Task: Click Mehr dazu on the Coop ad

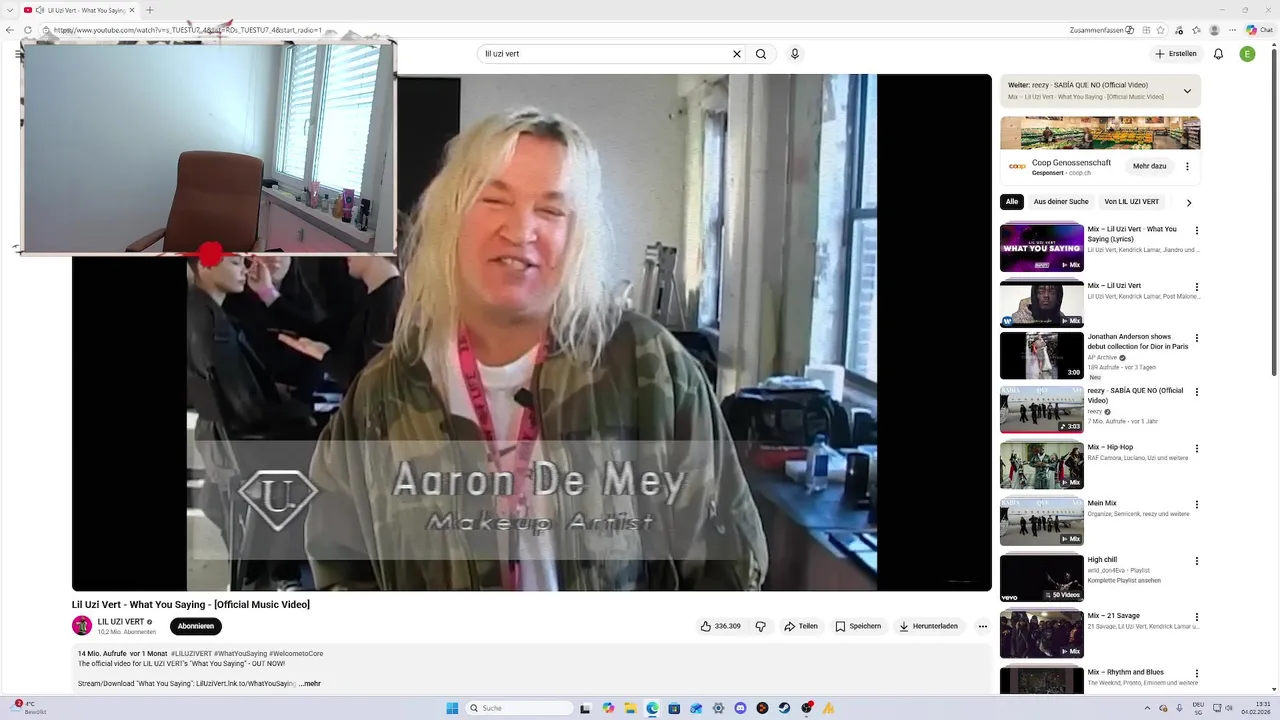Action: 1149,166
